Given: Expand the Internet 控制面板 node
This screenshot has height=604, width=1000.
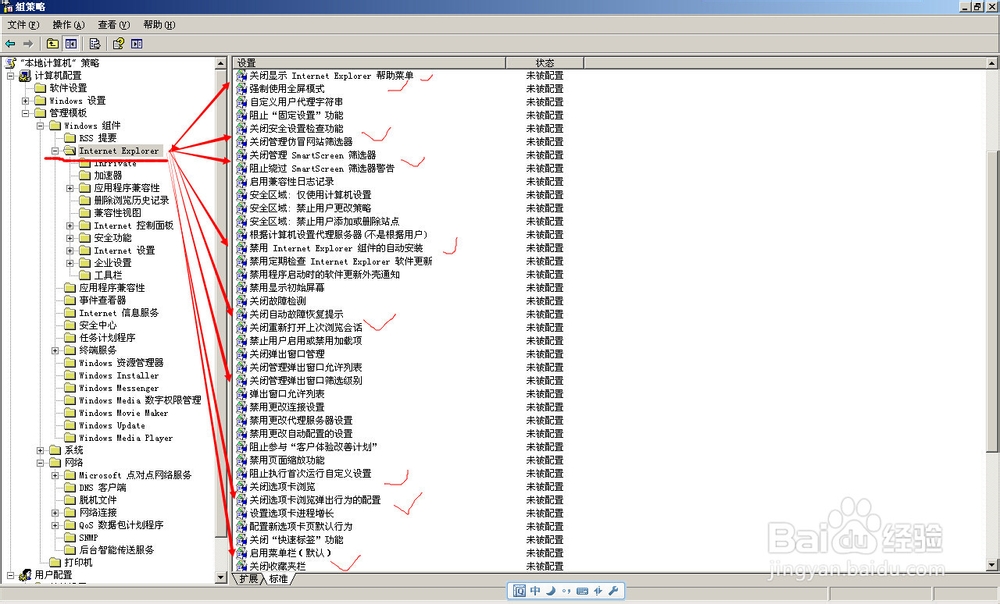Looking at the screenshot, I should coord(70,226).
